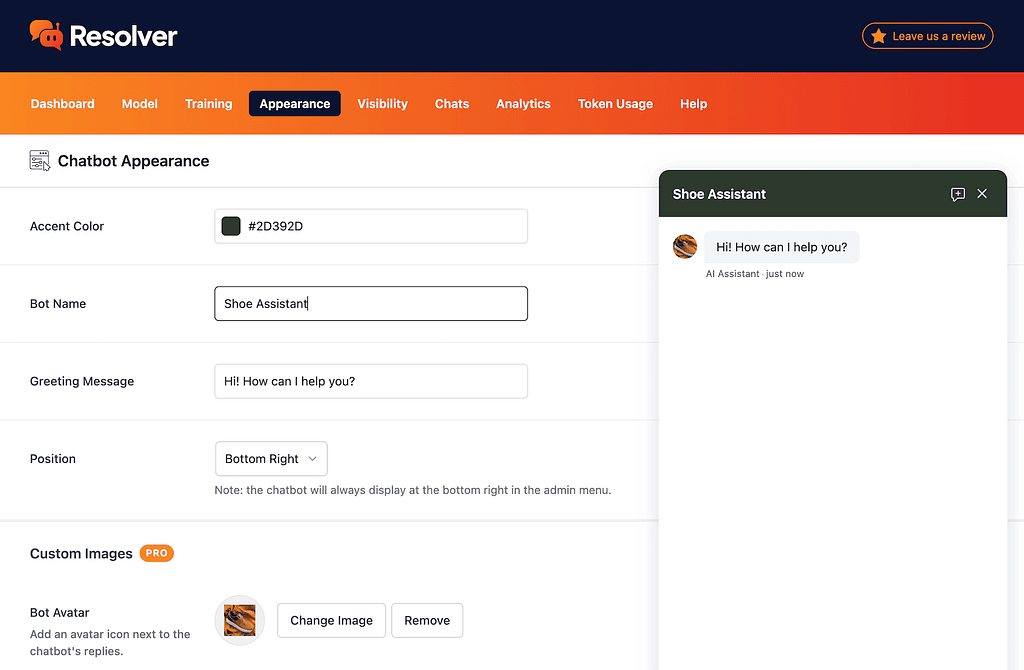Click the star icon in review button
Screen dimensions: 1024x670
878,36
